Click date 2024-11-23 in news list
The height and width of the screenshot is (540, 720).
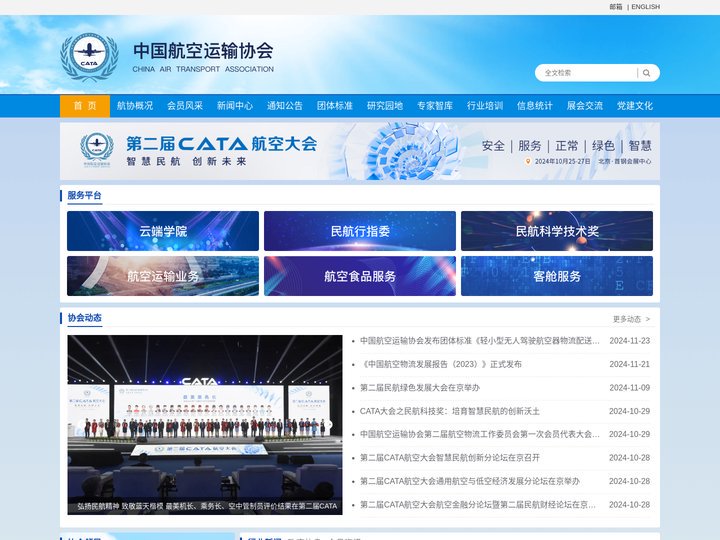(x=630, y=341)
